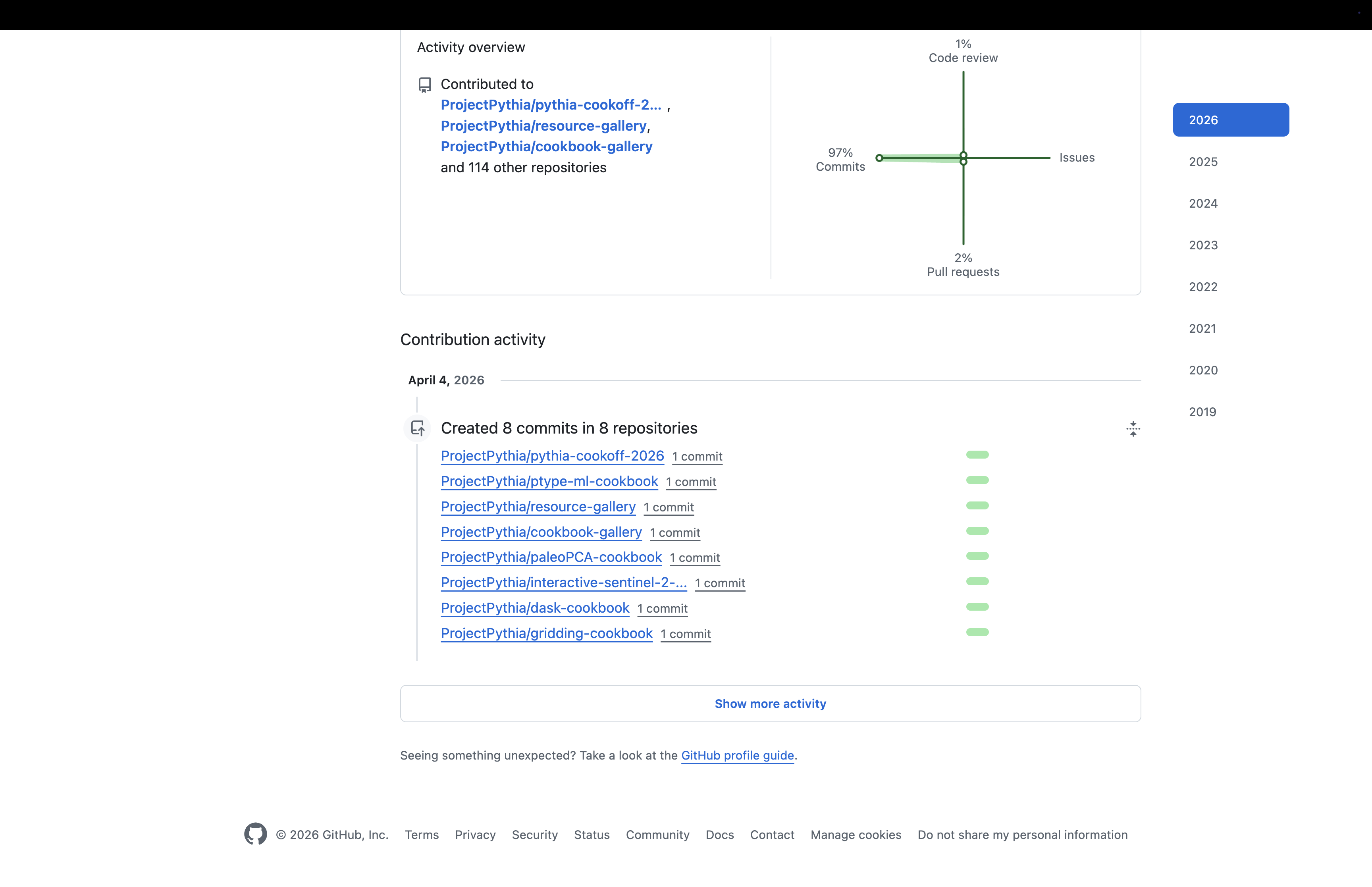The width and height of the screenshot is (1372, 887).
Task: View the 1 commit for pythia-cookoff-2026
Action: [x=697, y=457]
